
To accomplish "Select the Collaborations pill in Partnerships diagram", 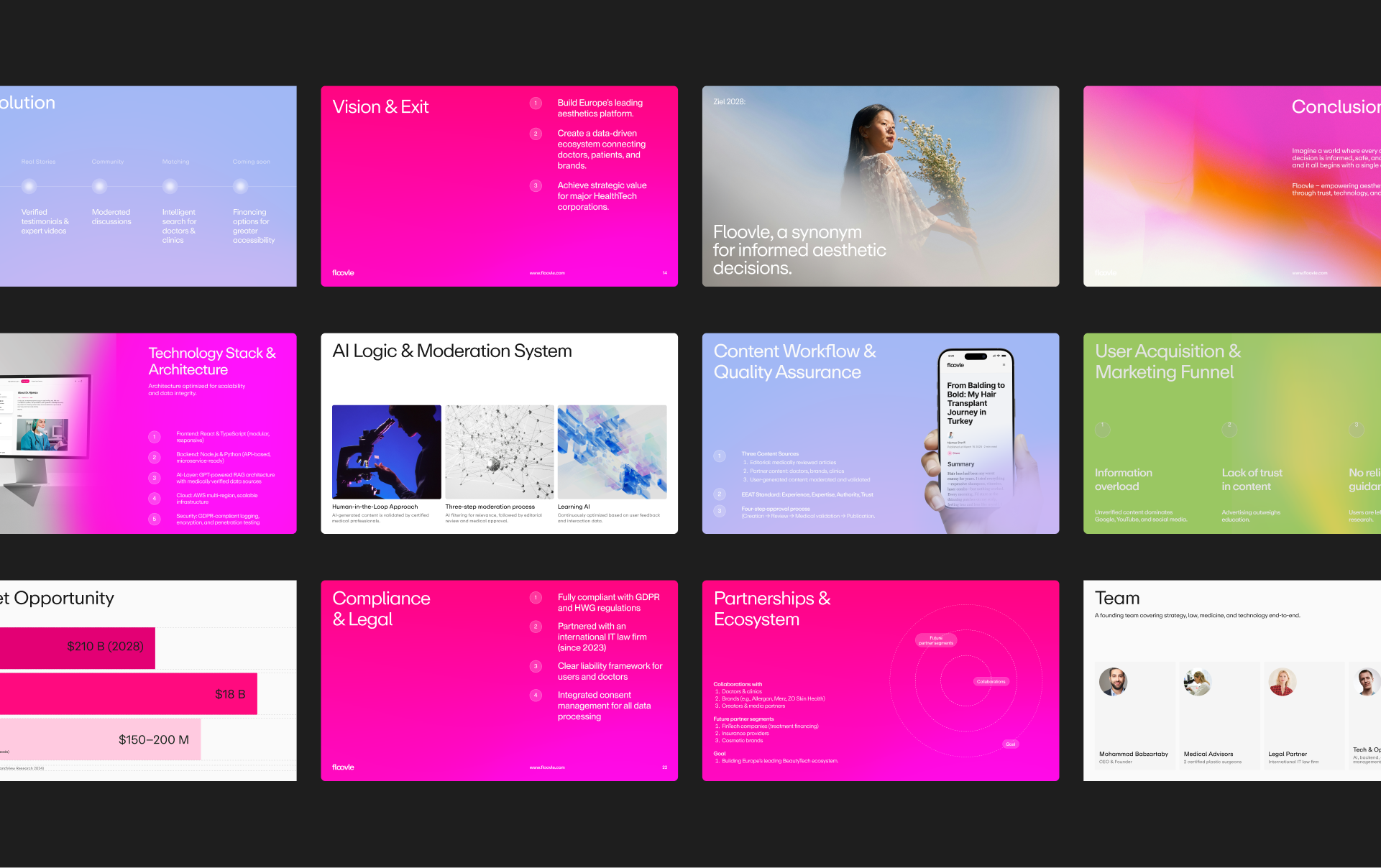I will pyautogui.click(x=991, y=682).
